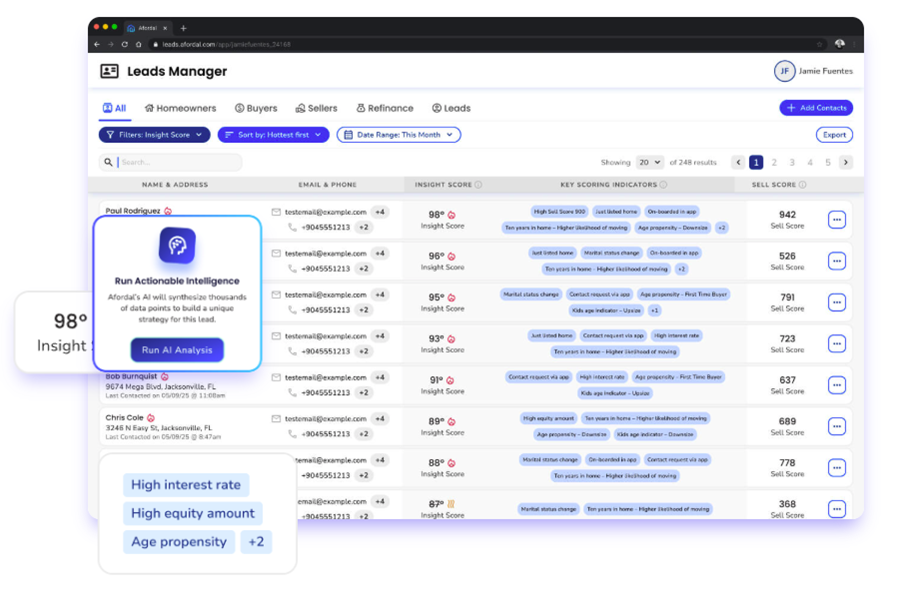Expand the +2 phones in Paul Rodriguez row

364,227
